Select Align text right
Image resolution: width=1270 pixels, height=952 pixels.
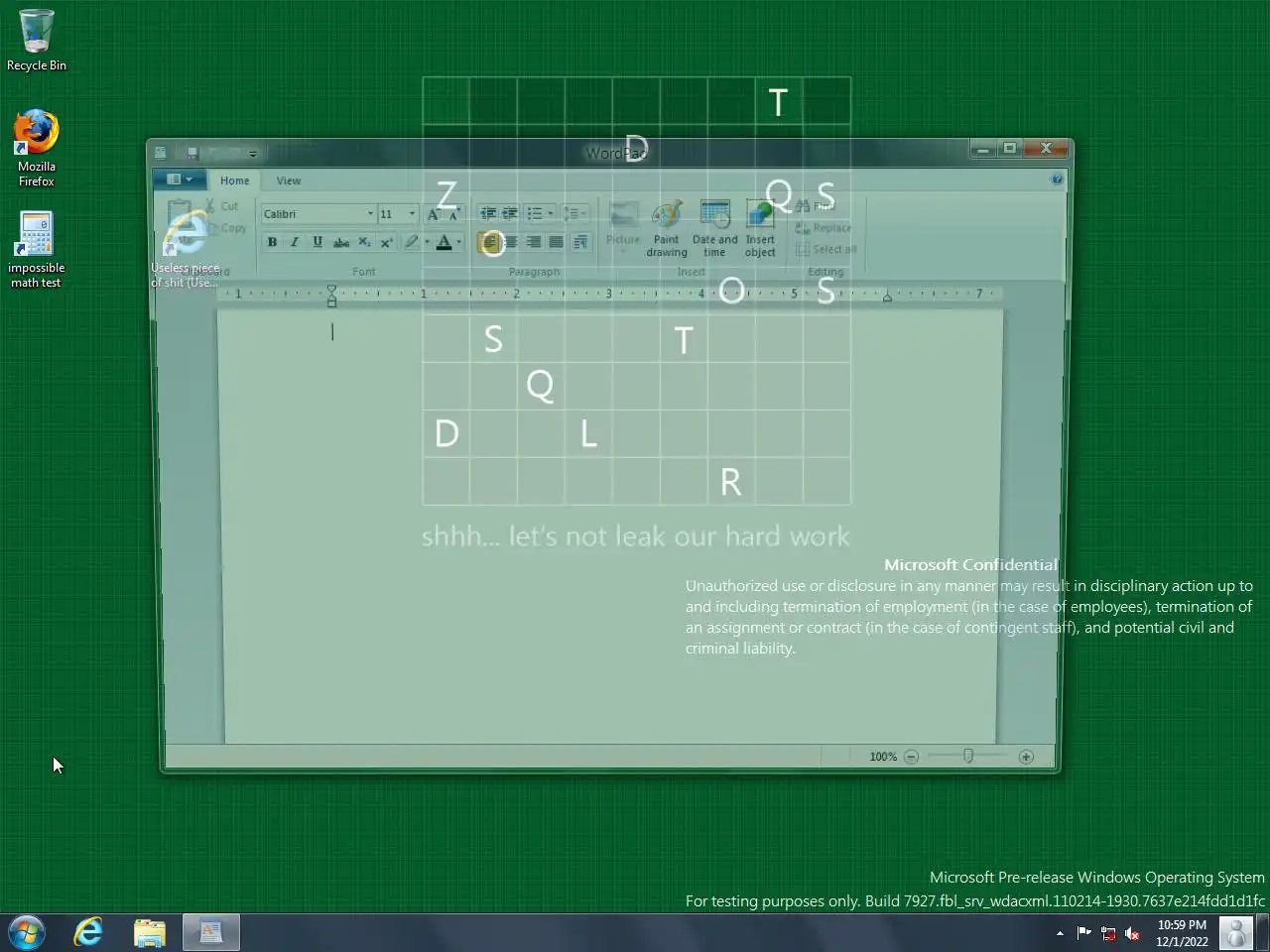(x=534, y=242)
